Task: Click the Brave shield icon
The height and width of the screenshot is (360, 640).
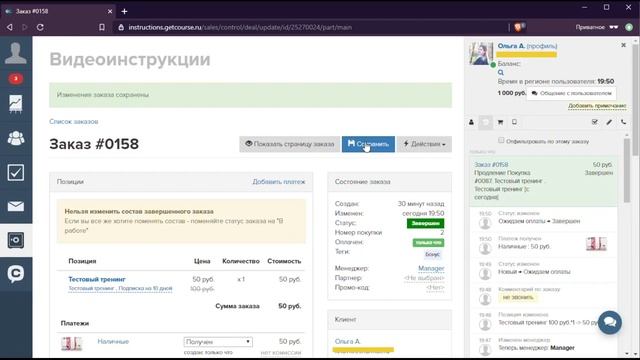Action: tap(519, 27)
